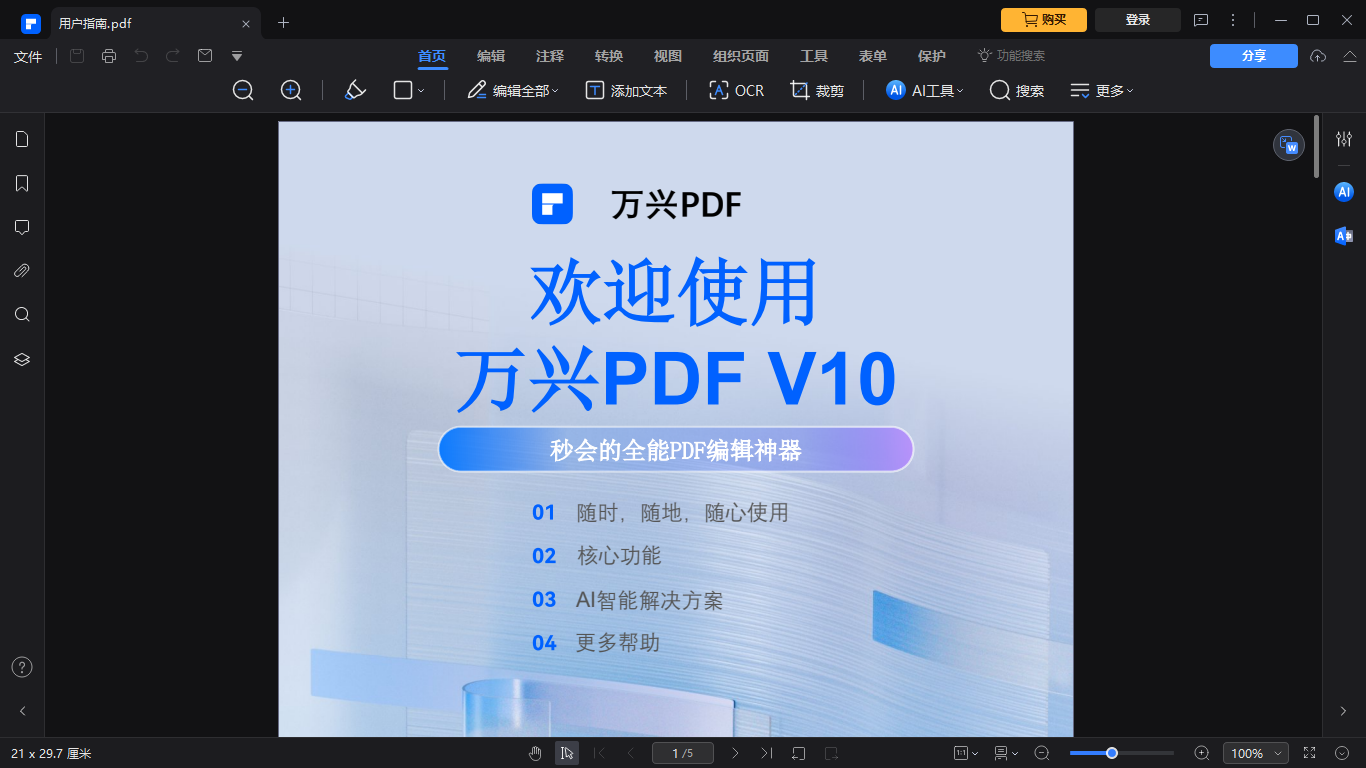Expand the 编辑全部 dropdown
The width and height of the screenshot is (1366, 768).
point(512,90)
